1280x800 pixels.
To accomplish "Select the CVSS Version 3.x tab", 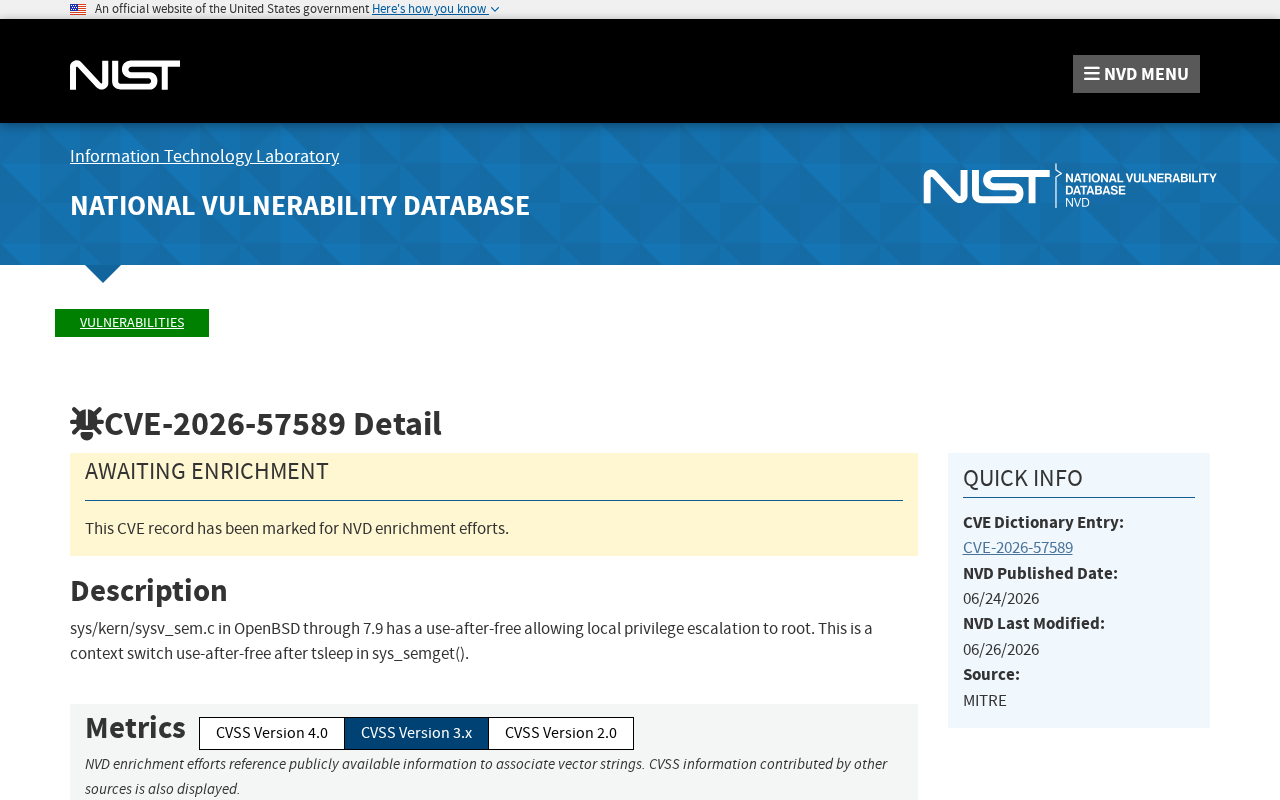I will (416, 733).
